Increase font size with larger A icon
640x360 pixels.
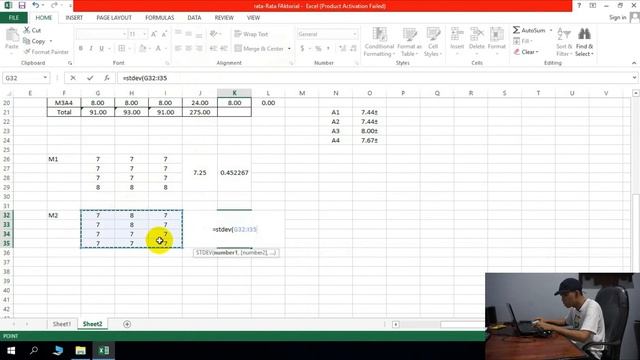coord(154,34)
